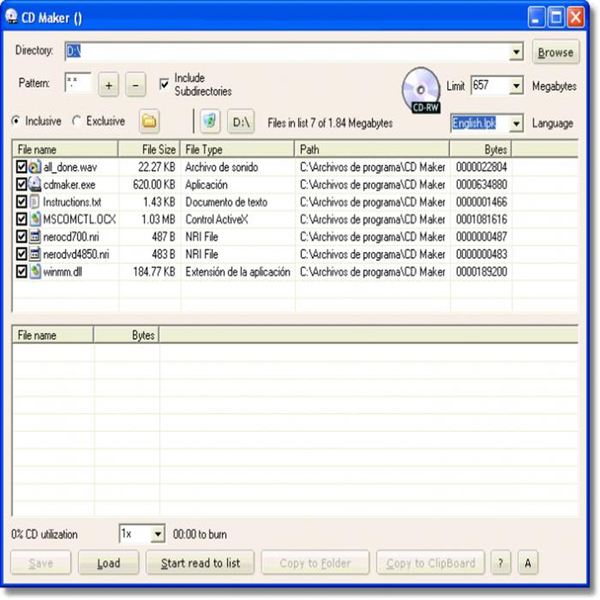Click the file type Archivo de sonido
This screenshot has width=600, height=600.
[222, 167]
